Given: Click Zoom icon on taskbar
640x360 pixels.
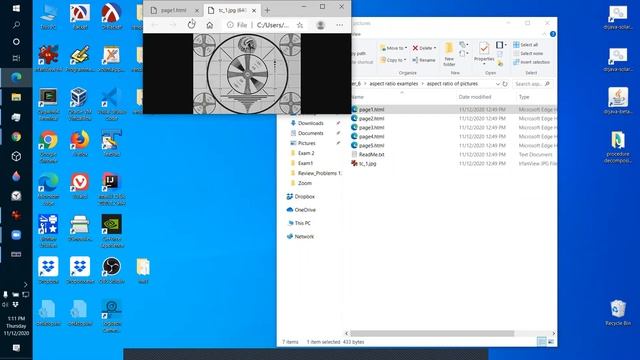Looking at the screenshot, I should tap(16, 235).
